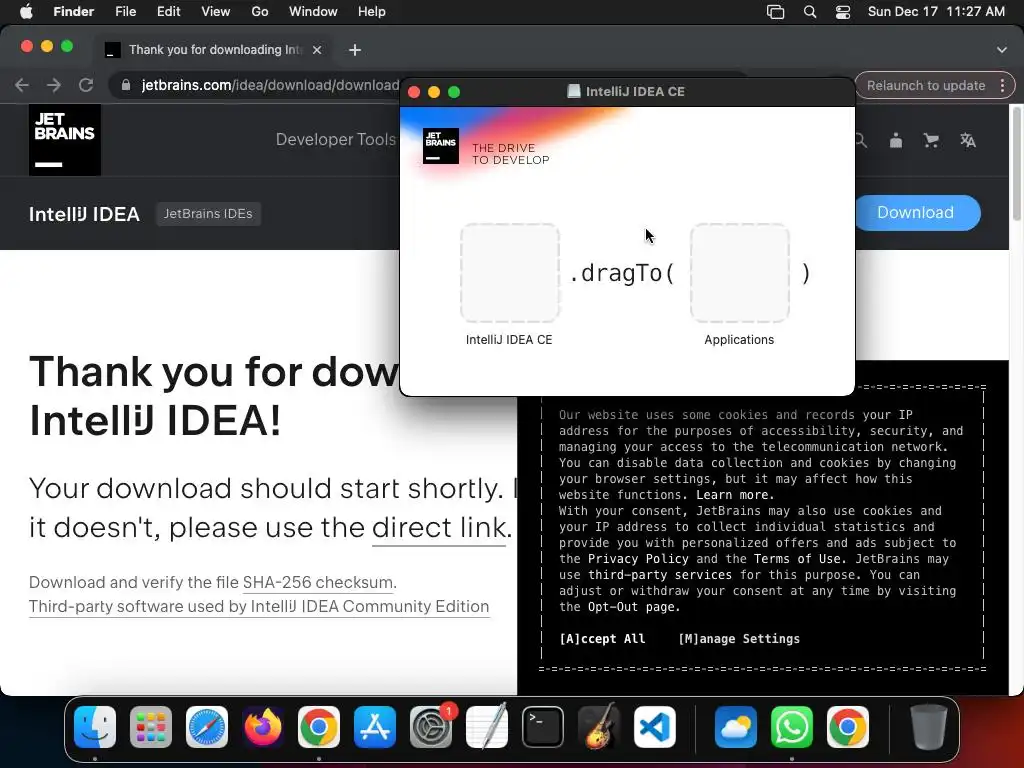This screenshot has width=1024, height=768.
Task: Open Spotlight search in menu bar
Action: click(x=810, y=12)
